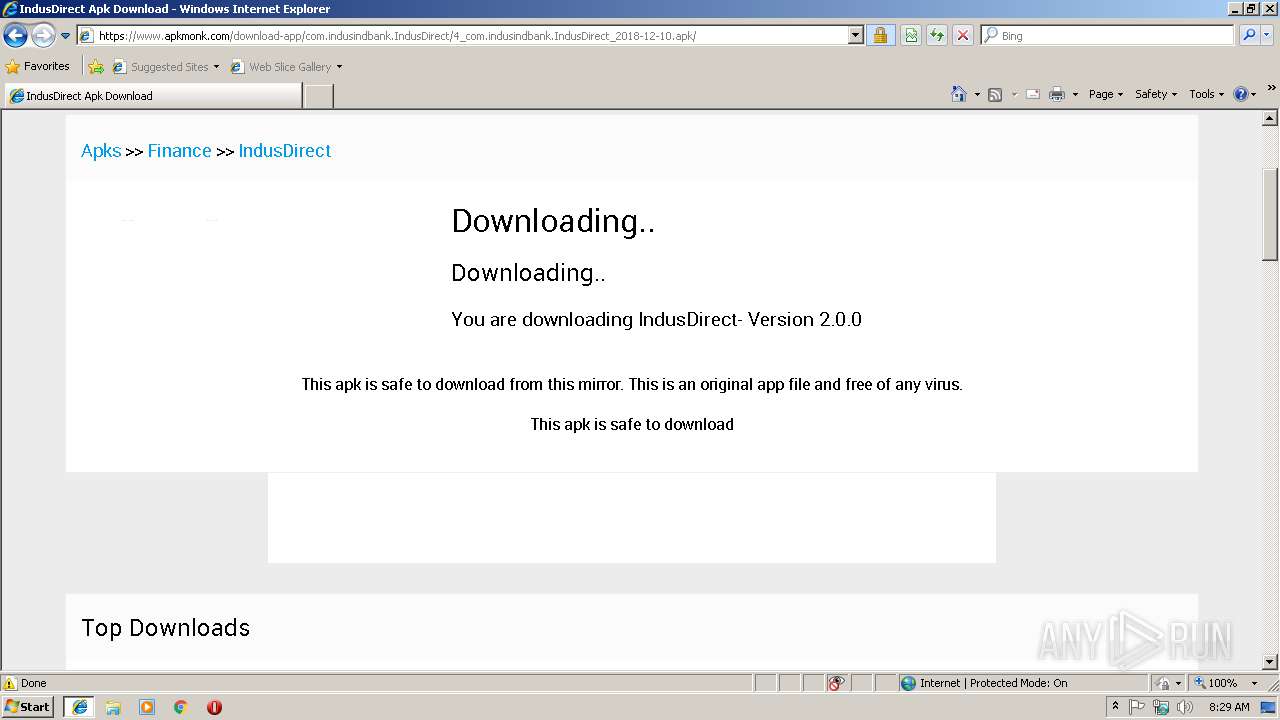Launch Chrome from the taskbar
Image resolution: width=1280 pixels, height=720 pixels.
[x=181, y=707]
